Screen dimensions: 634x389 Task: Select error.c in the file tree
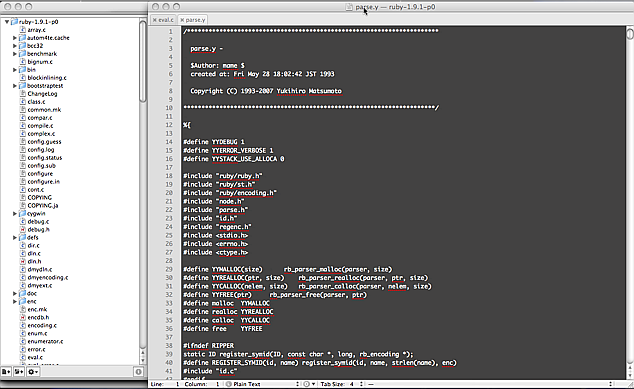[36, 349]
